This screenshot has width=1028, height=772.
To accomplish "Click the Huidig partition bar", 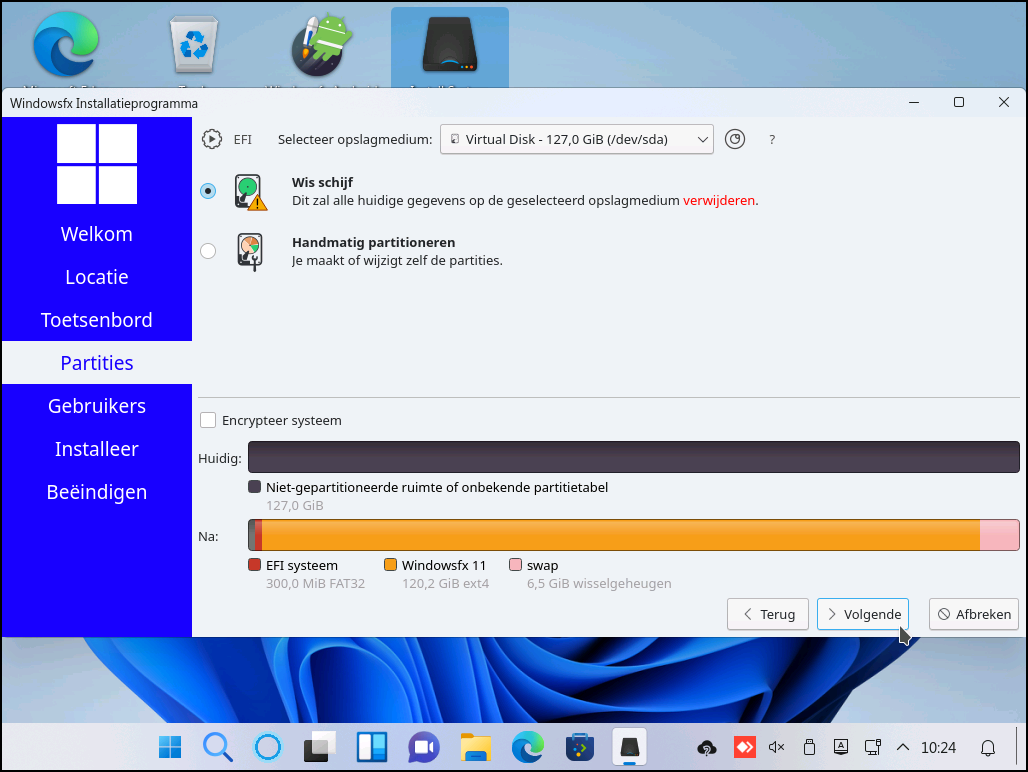I will (633, 457).
